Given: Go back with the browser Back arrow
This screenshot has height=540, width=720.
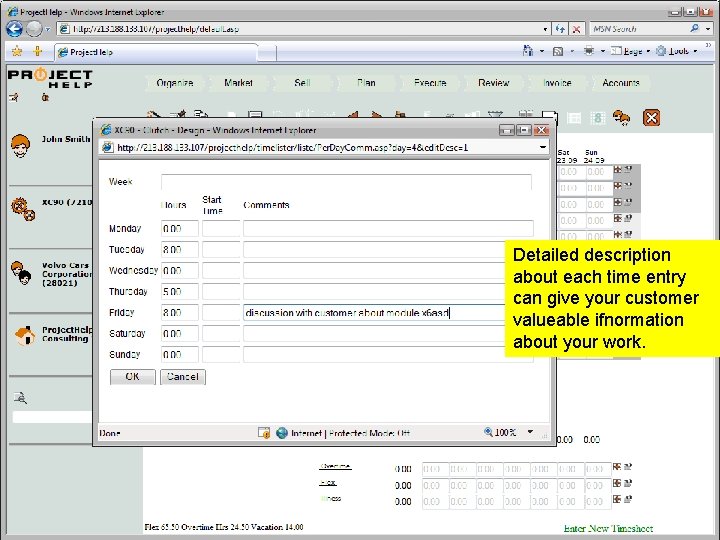Looking at the screenshot, I should (15, 29).
